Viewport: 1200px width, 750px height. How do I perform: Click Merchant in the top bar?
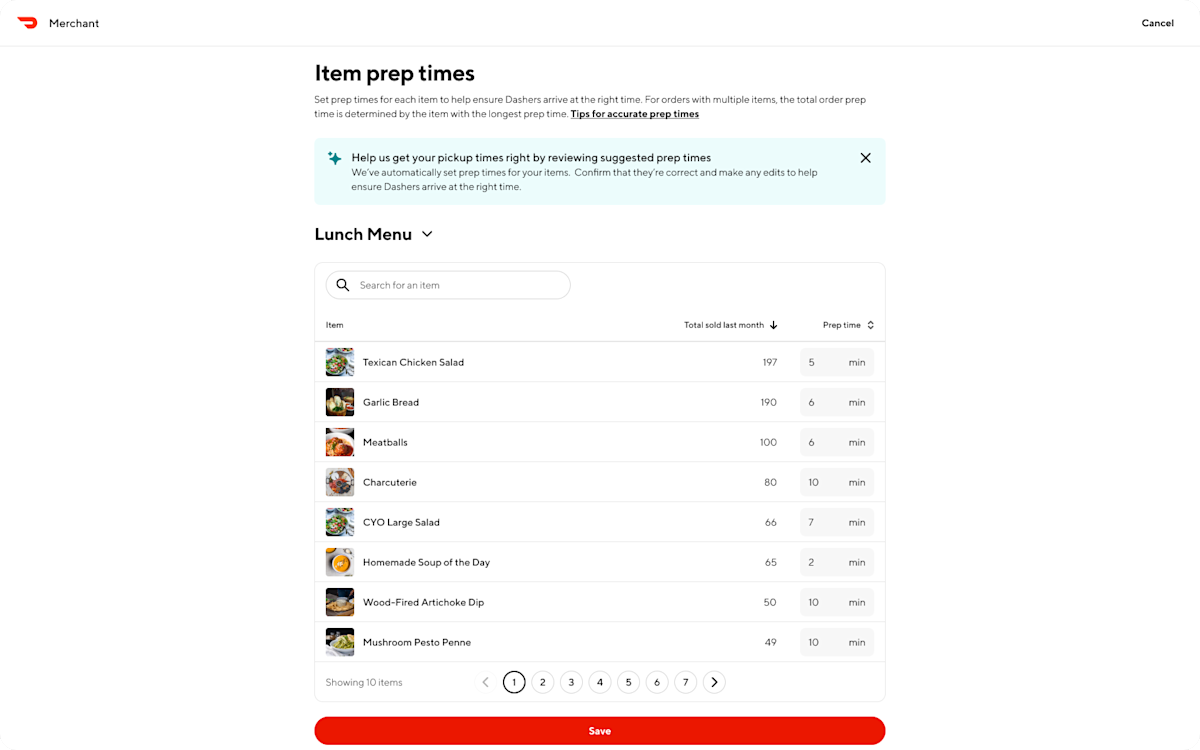pos(73,22)
